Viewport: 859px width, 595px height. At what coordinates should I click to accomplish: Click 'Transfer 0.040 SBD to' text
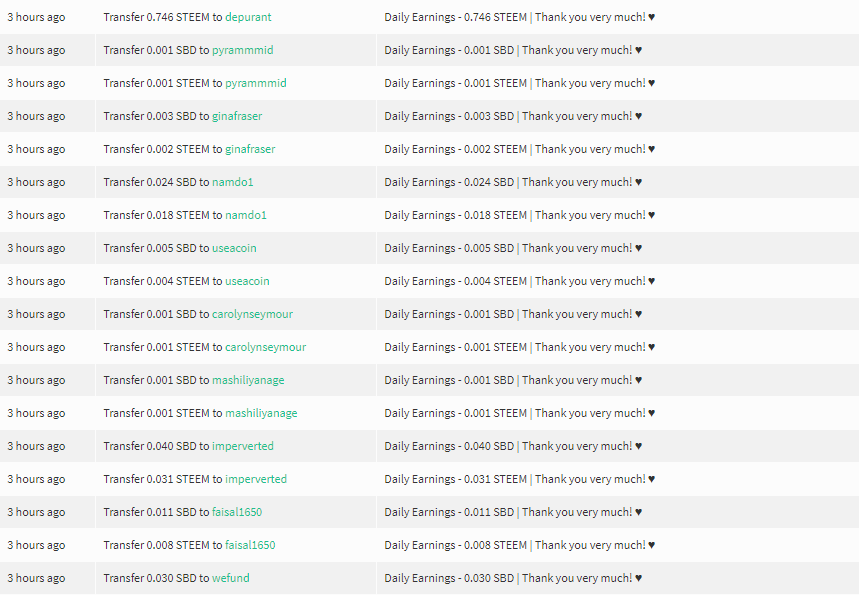point(156,446)
